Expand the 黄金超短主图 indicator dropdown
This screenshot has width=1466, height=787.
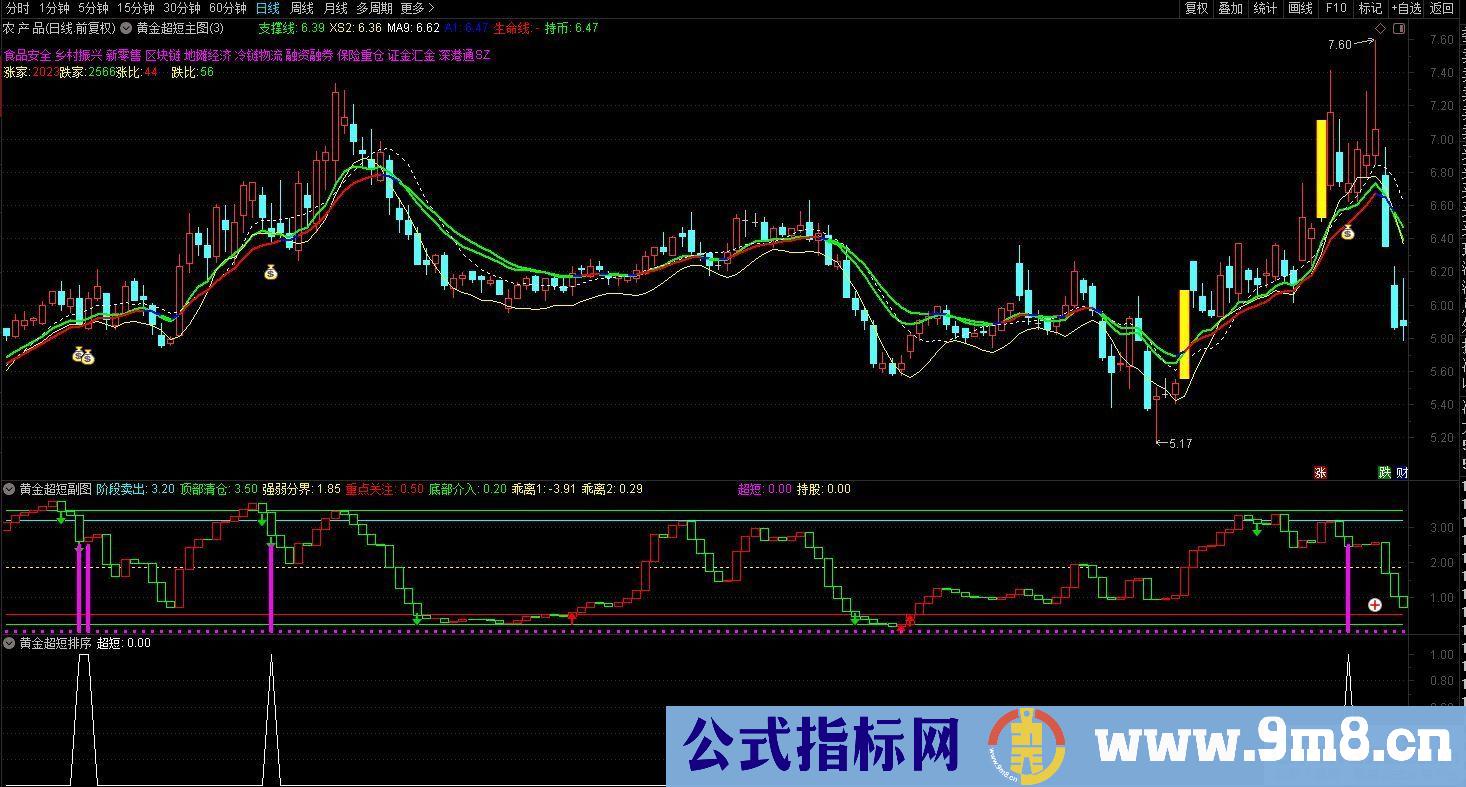click(126, 28)
